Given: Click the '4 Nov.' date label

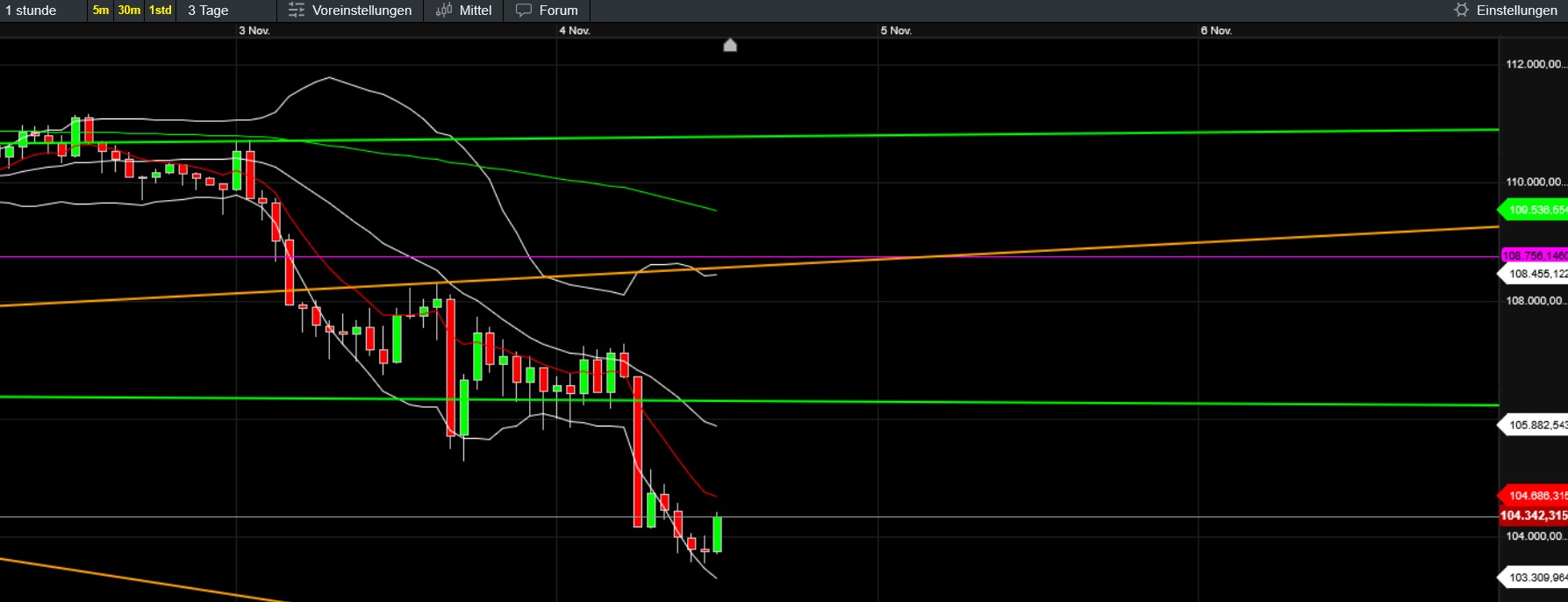Looking at the screenshot, I should 575,31.
